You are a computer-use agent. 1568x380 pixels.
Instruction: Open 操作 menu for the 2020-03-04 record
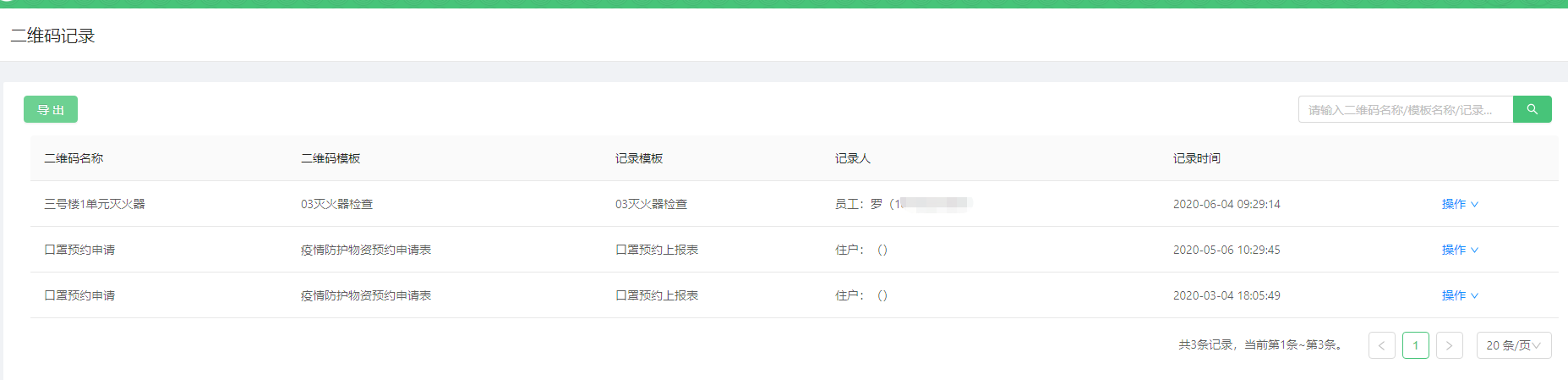point(1459,295)
